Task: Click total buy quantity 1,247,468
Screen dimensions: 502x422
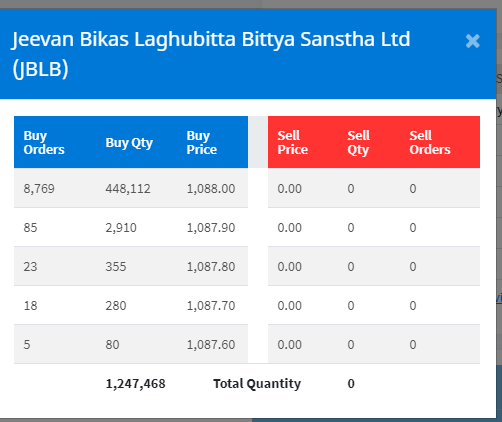Action: (x=135, y=384)
